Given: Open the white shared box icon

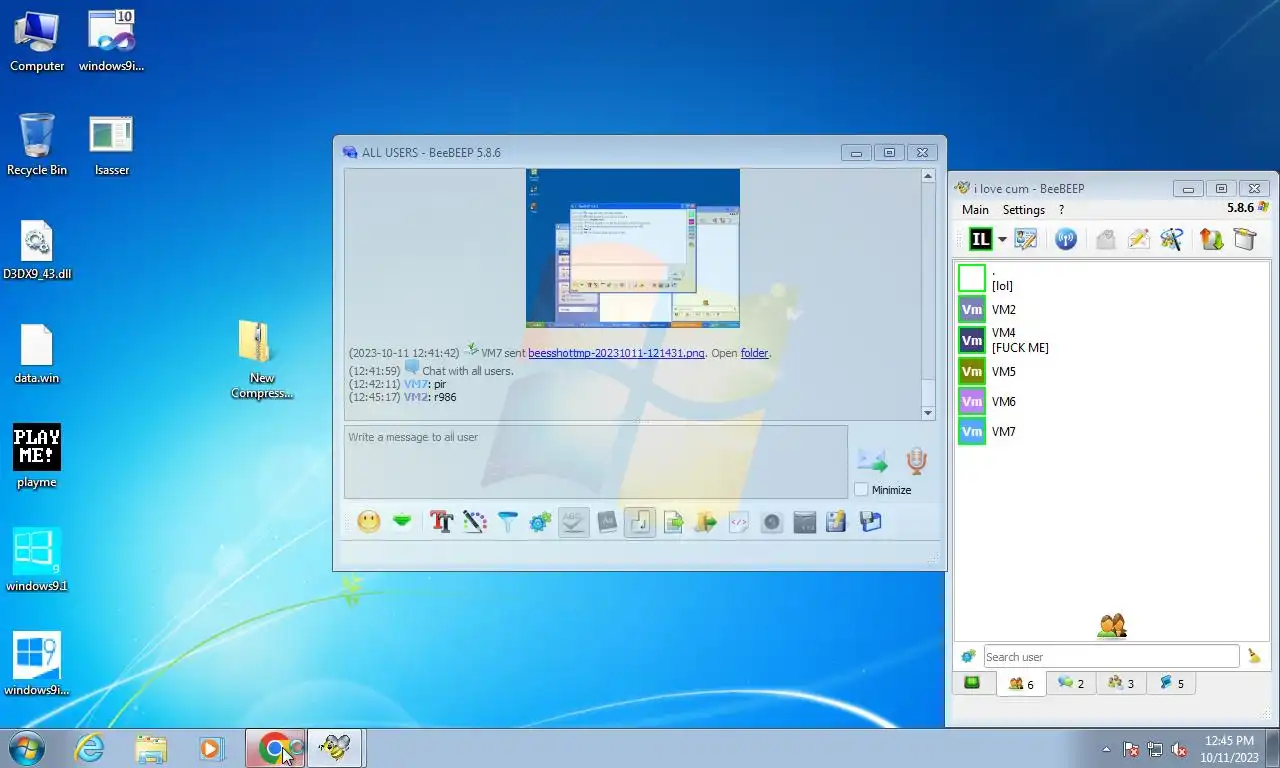Looking at the screenshot, I should coord(1244,239).
